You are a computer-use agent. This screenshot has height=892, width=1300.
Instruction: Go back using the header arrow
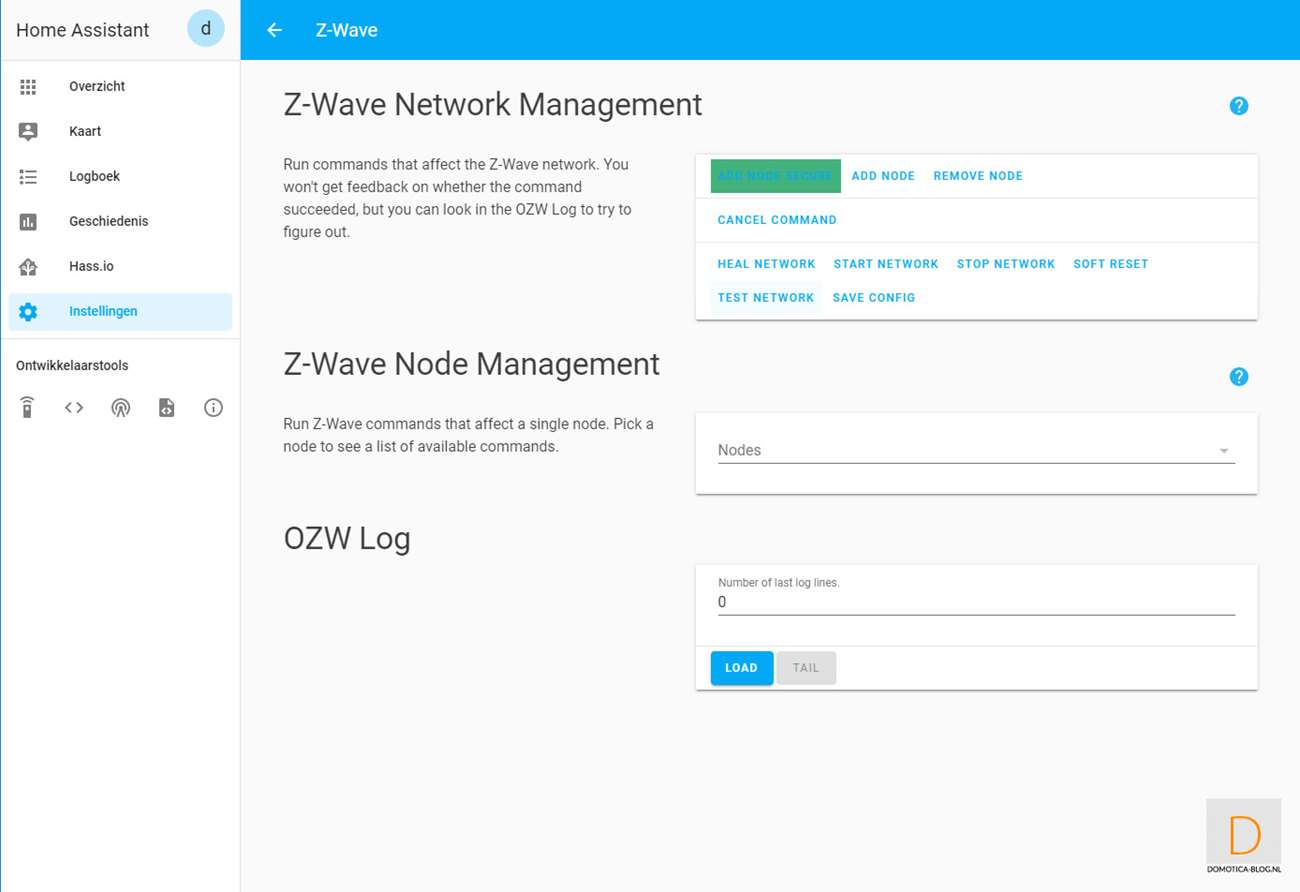click(x=274, y=30)
